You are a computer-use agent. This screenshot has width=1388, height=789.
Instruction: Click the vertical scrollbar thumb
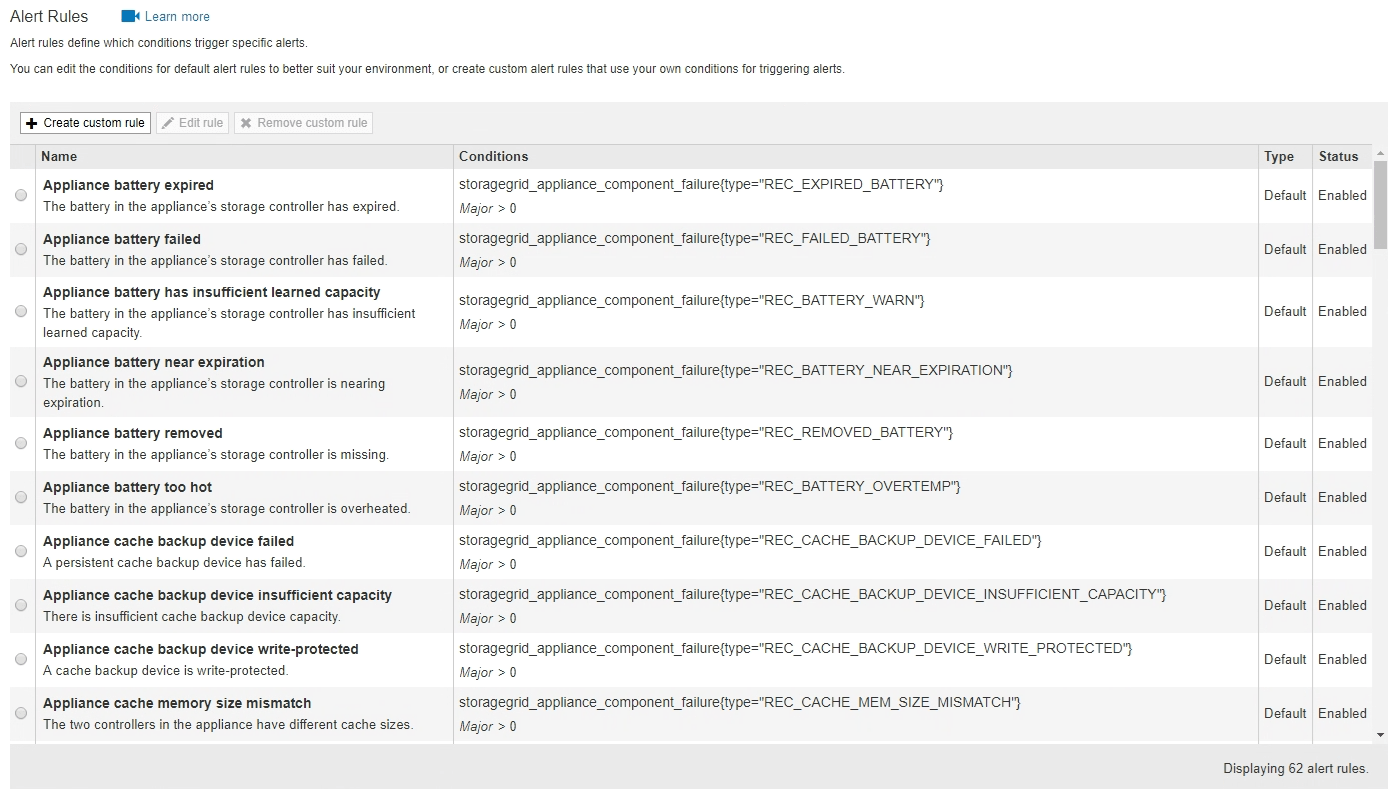[x=1380, y=204]
